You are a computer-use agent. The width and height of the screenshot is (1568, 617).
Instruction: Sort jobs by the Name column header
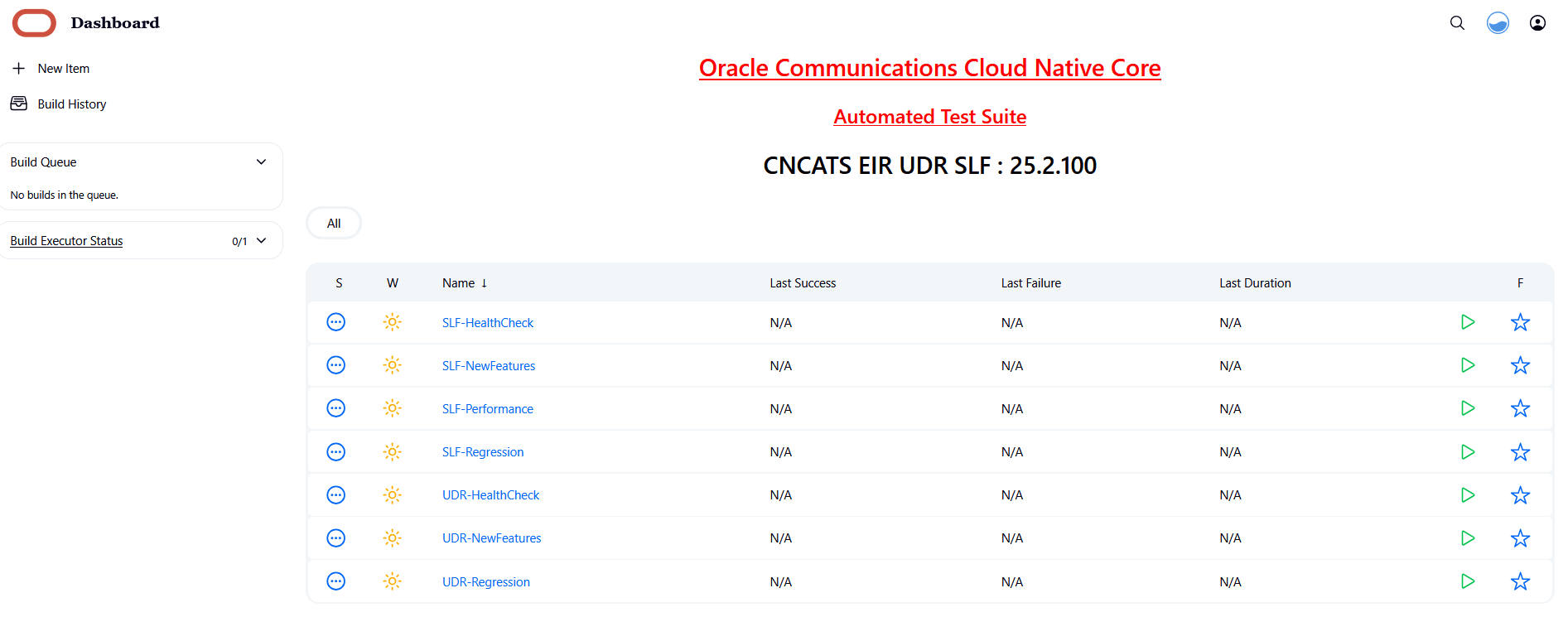point(465,283)
